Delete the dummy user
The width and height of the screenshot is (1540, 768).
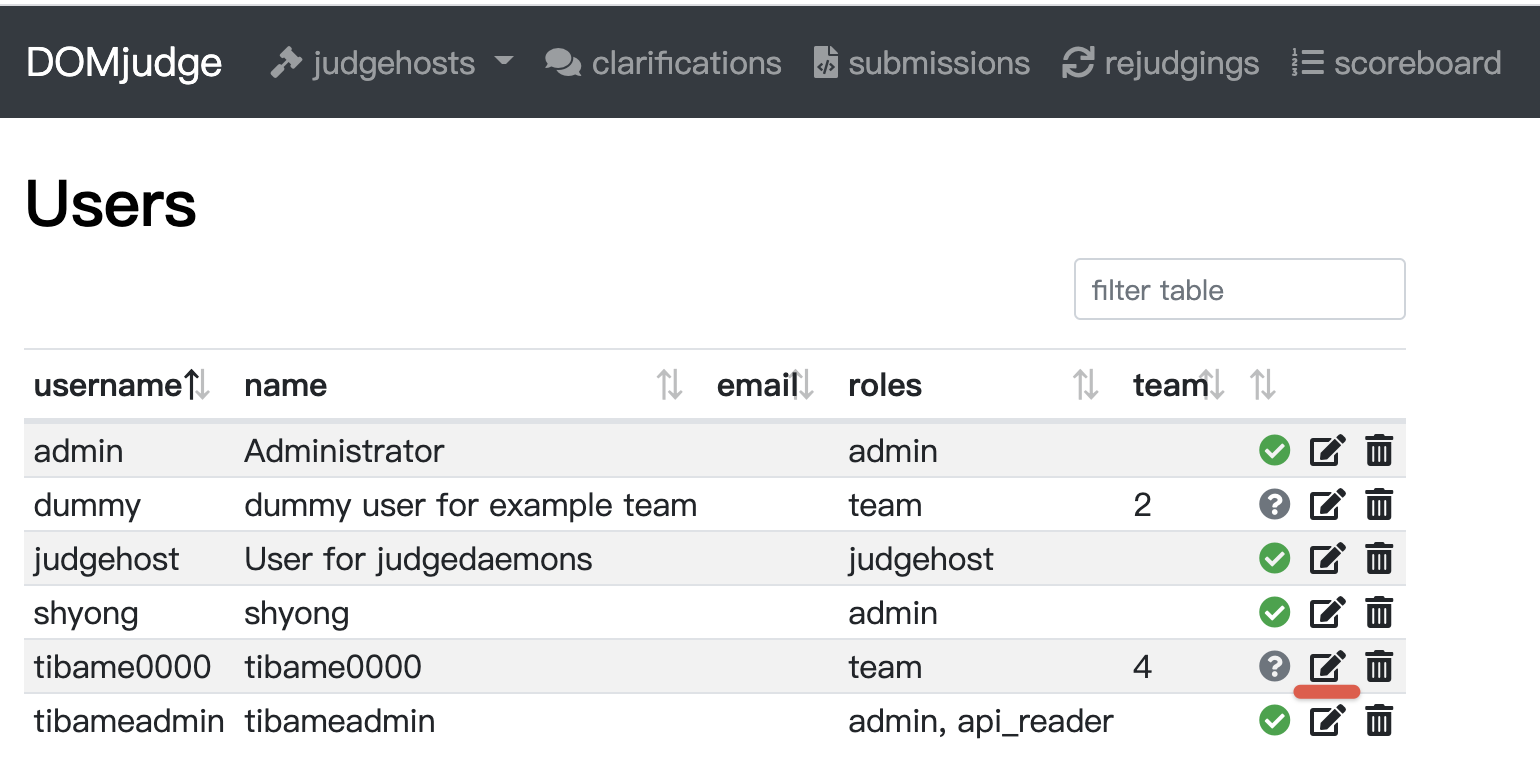(1379, 504)
